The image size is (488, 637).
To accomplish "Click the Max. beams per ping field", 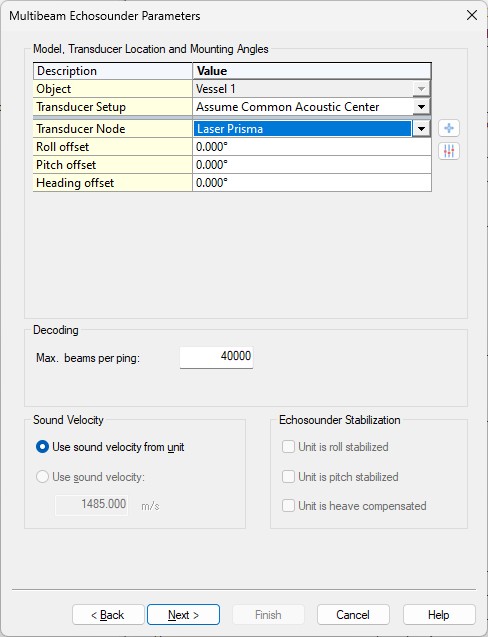I will click(x=217, y=357).
